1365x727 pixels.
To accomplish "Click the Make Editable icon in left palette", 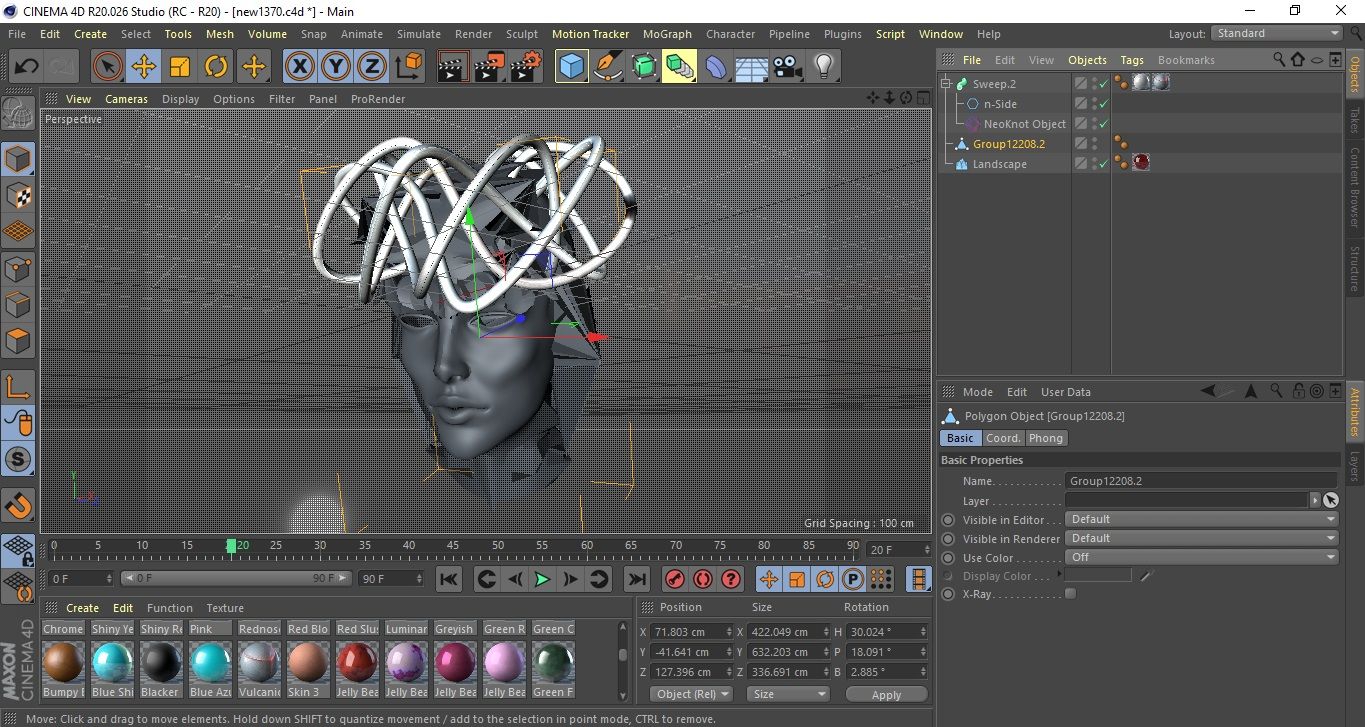I will pyautogui.click(x=18, y=114).
